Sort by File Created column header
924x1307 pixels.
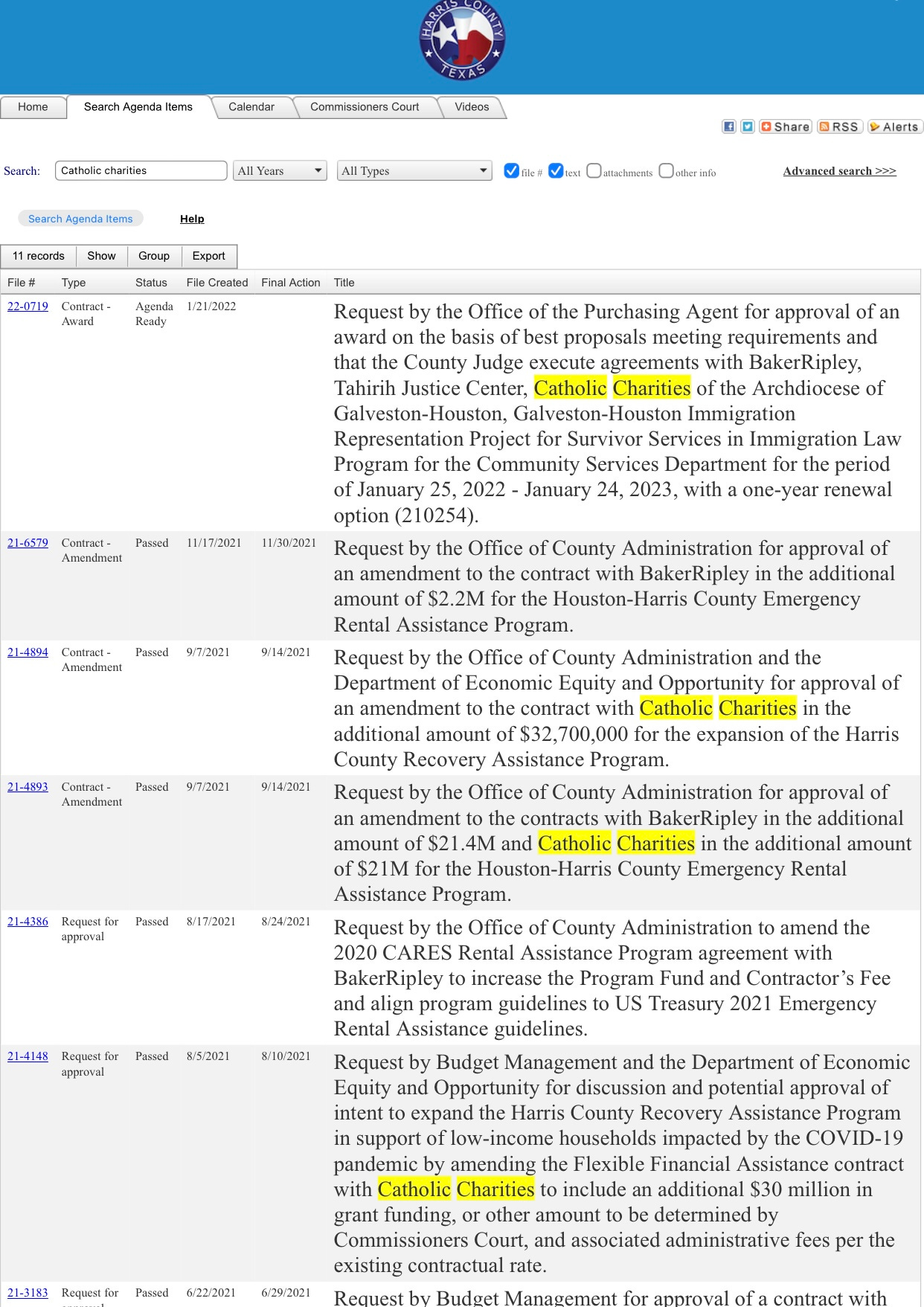(217, 283)
